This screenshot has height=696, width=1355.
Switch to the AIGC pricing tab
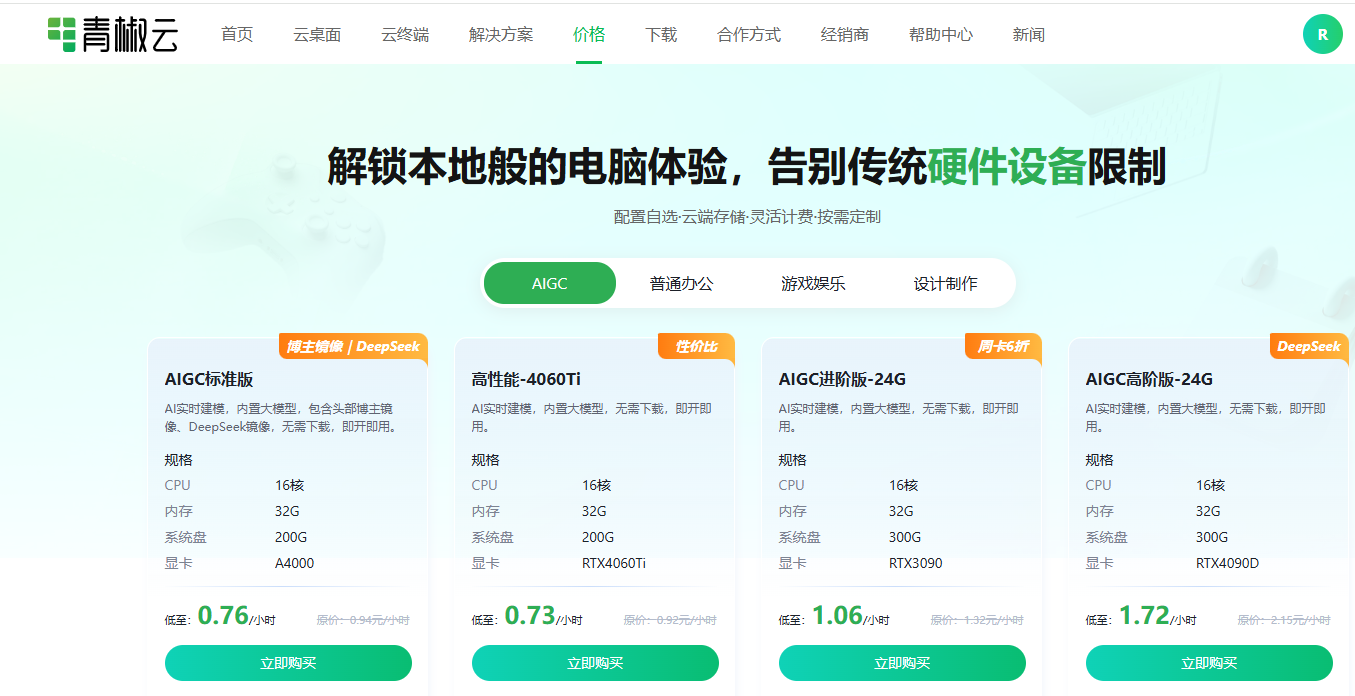tap(550, 283)
